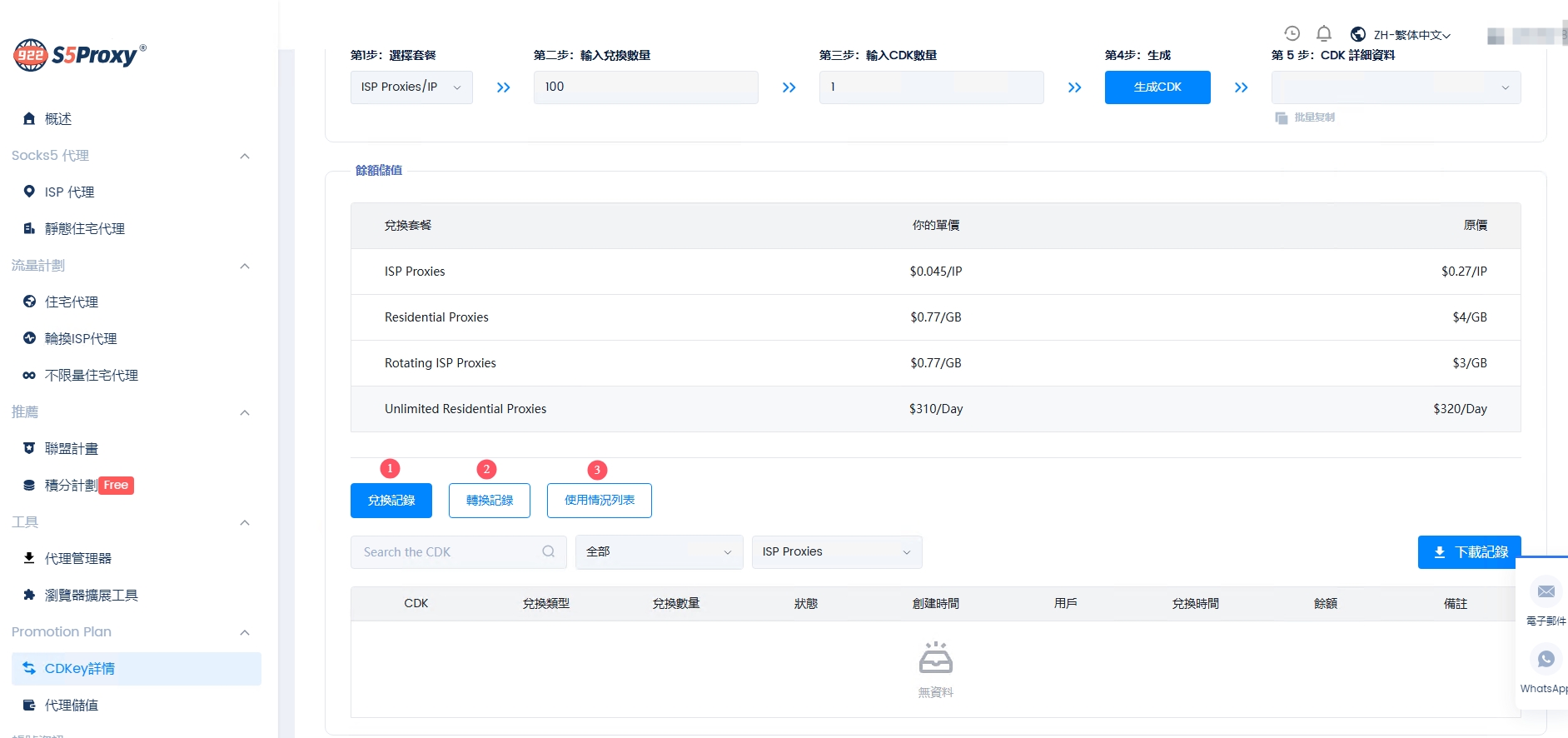Click the 922 S5Proxy logo

click(80, 55)
